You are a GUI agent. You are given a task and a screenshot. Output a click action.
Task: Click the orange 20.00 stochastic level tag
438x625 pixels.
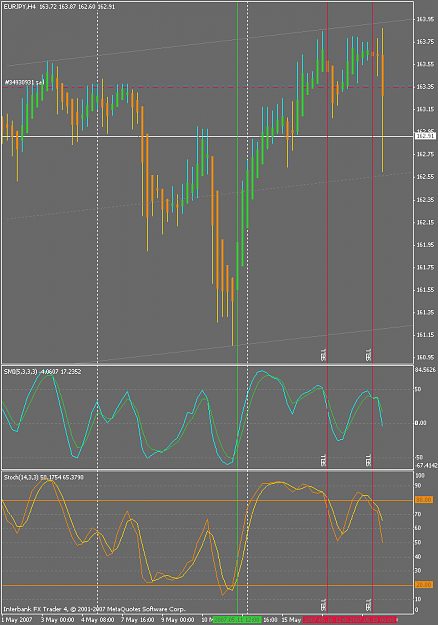424,585
